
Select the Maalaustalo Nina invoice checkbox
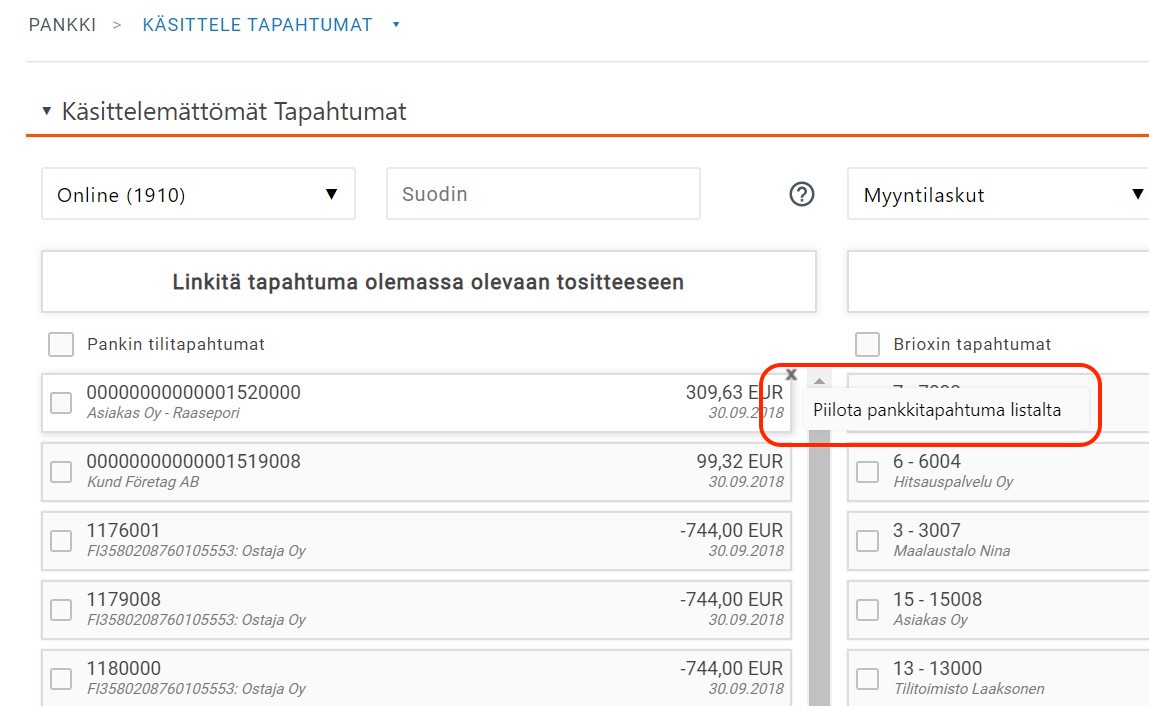(867, 541)
